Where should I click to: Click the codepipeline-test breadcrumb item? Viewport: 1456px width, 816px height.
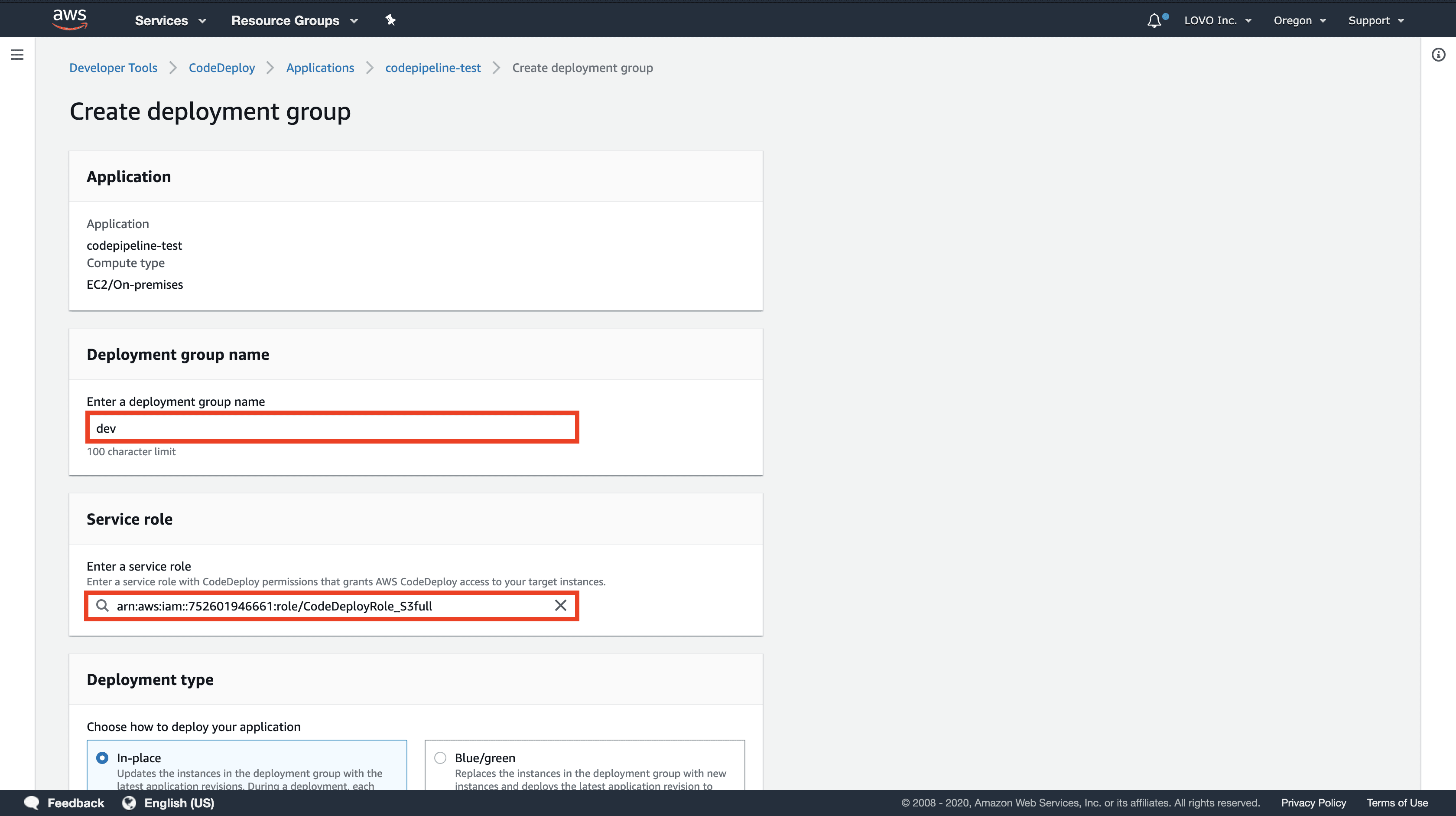[x=433, y=67]
